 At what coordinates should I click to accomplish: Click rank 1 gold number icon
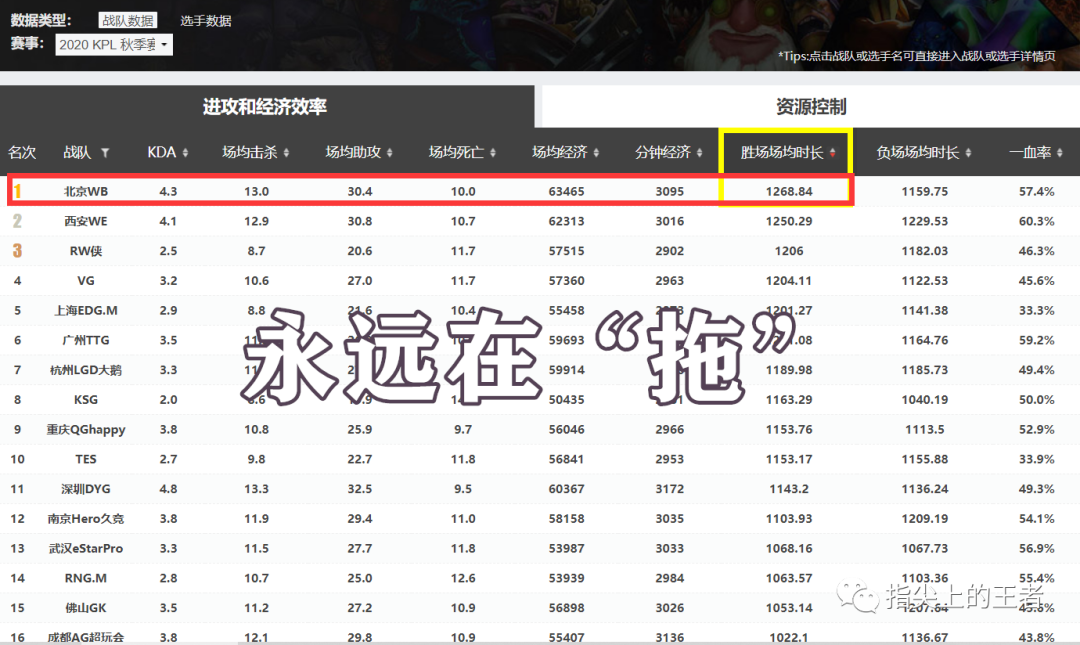tap(17, 191)
